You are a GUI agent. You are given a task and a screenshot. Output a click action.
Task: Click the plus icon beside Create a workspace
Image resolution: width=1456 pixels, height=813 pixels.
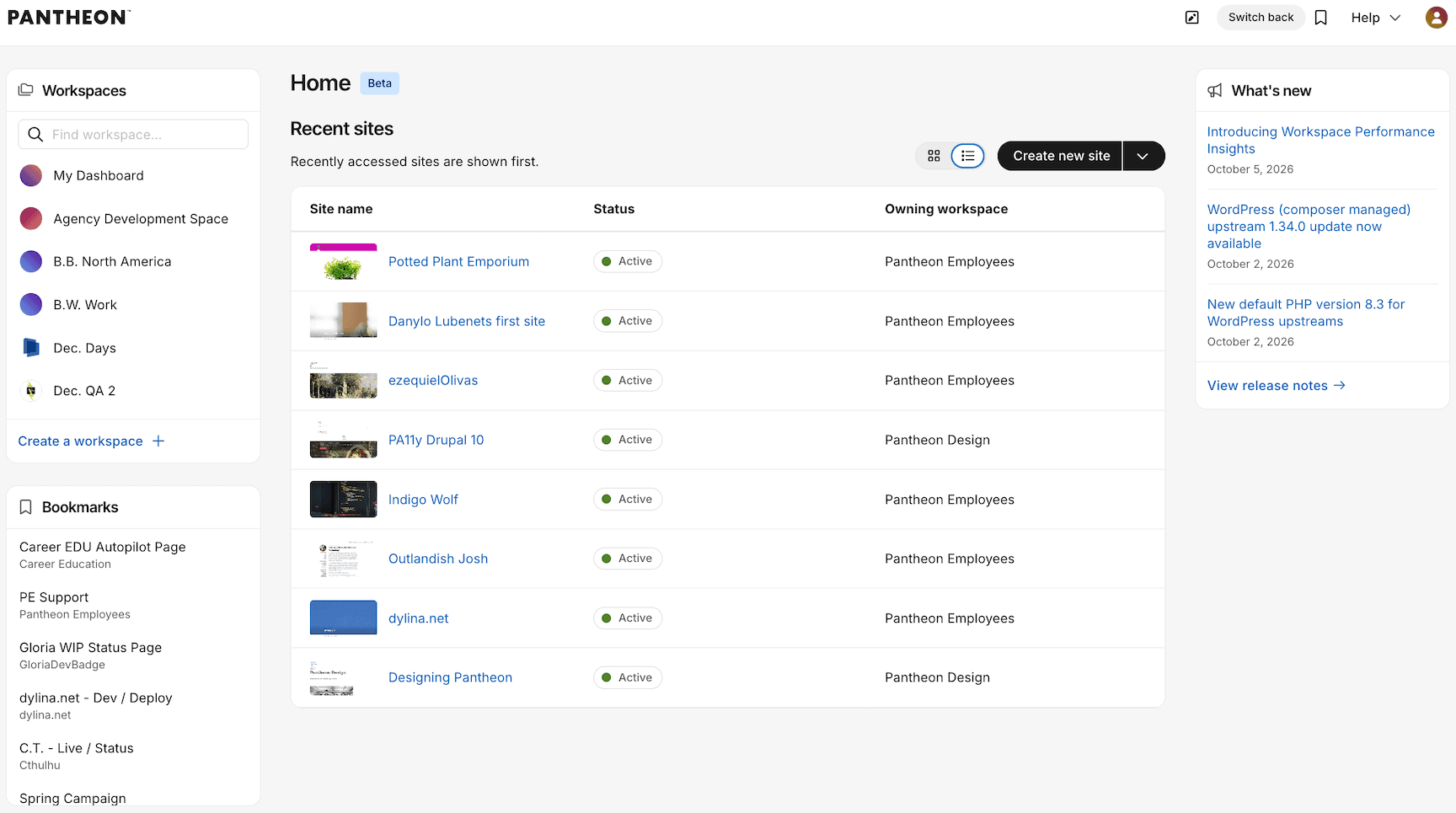coord(158,441)
